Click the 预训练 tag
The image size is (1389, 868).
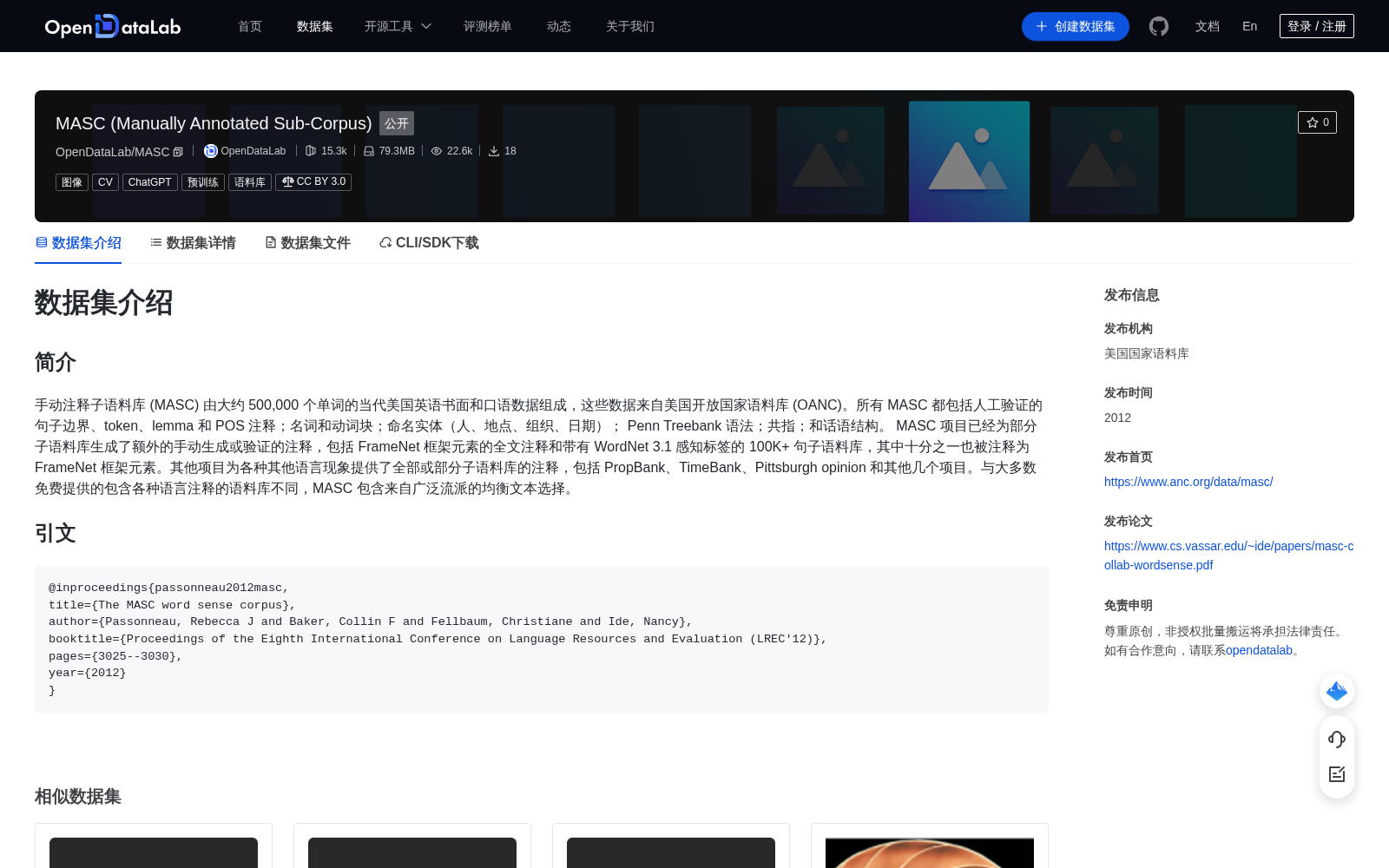[203, 182]
